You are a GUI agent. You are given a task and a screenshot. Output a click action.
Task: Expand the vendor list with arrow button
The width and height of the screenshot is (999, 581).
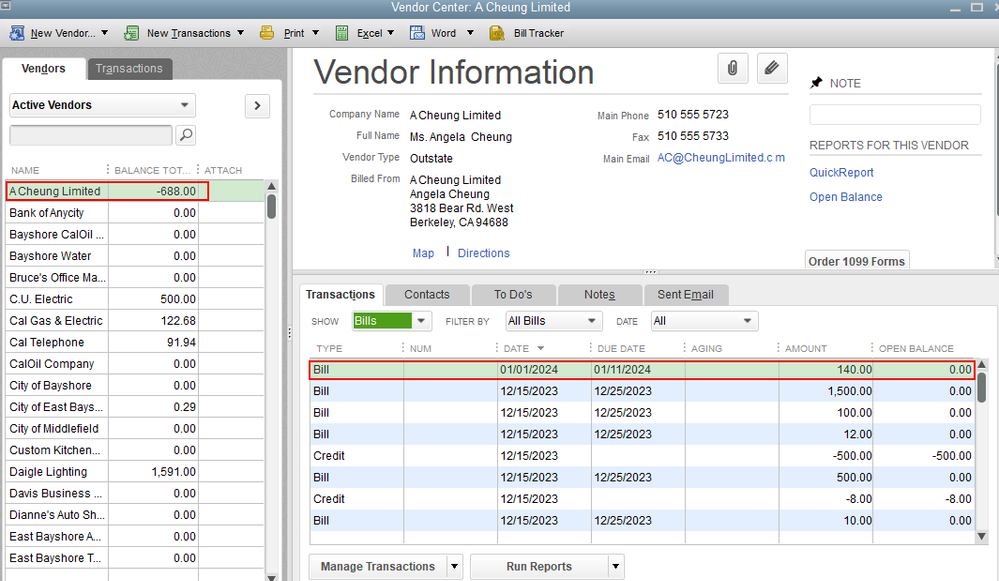point(257,106)
